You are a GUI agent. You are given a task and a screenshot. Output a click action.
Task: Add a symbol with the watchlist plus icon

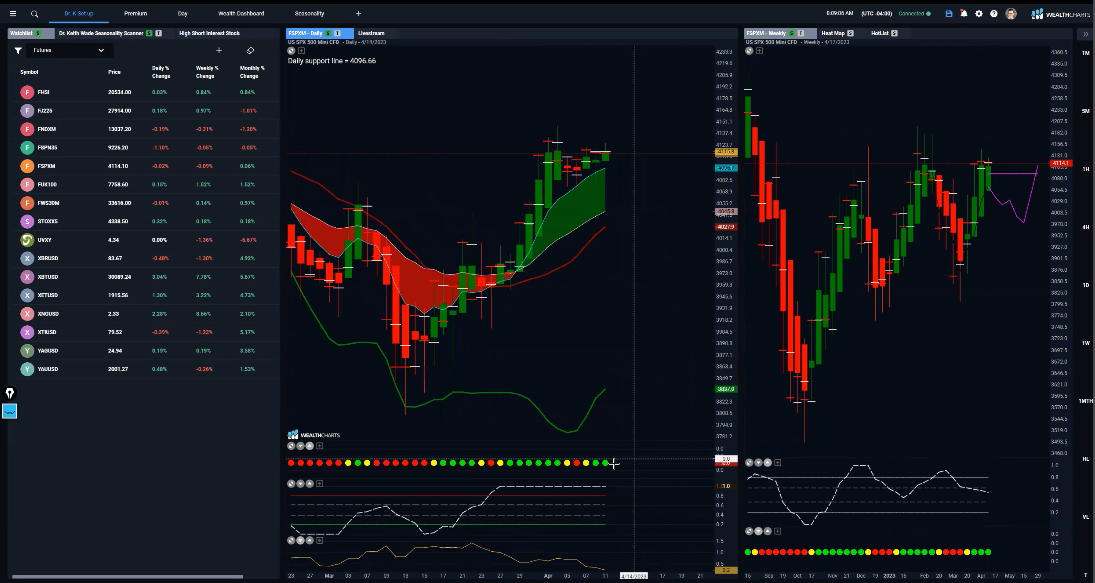pos(219,50)
